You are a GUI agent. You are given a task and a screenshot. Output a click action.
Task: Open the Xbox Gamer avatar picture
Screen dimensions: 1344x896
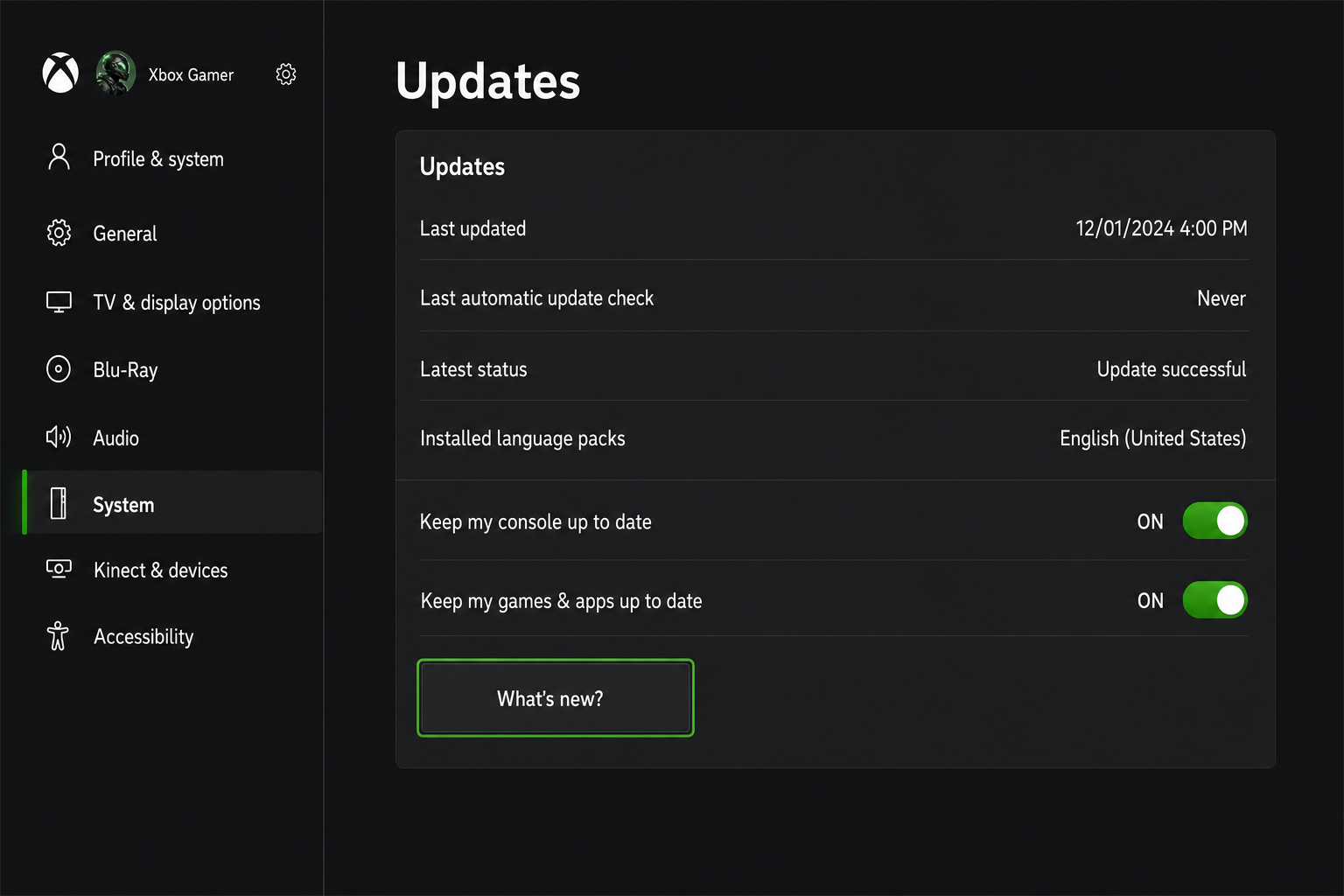point(115,73)
